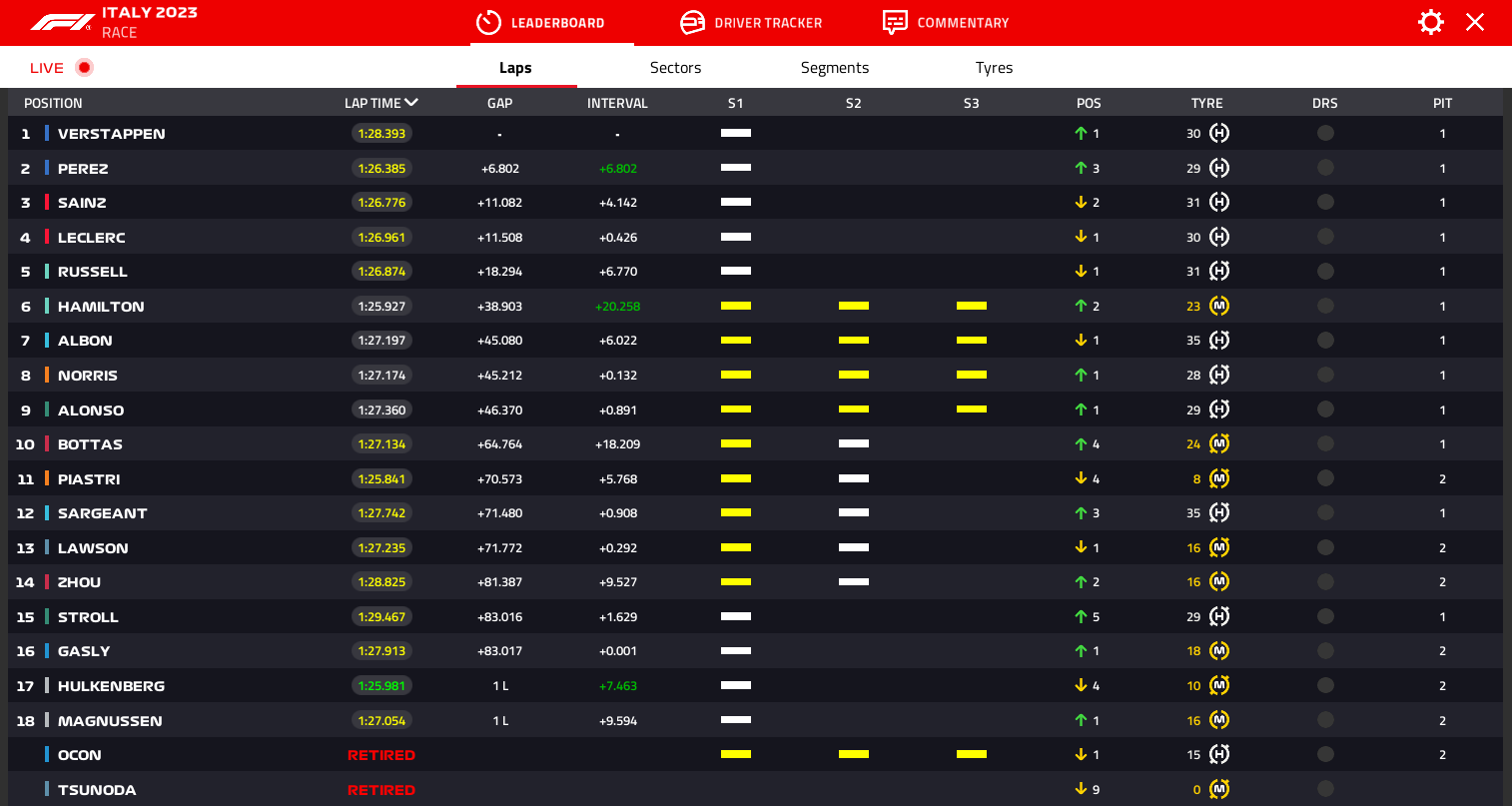Select the RUSSELL driver name
1512x806 pixels.
pyautogui.click(x=93, y=272)
